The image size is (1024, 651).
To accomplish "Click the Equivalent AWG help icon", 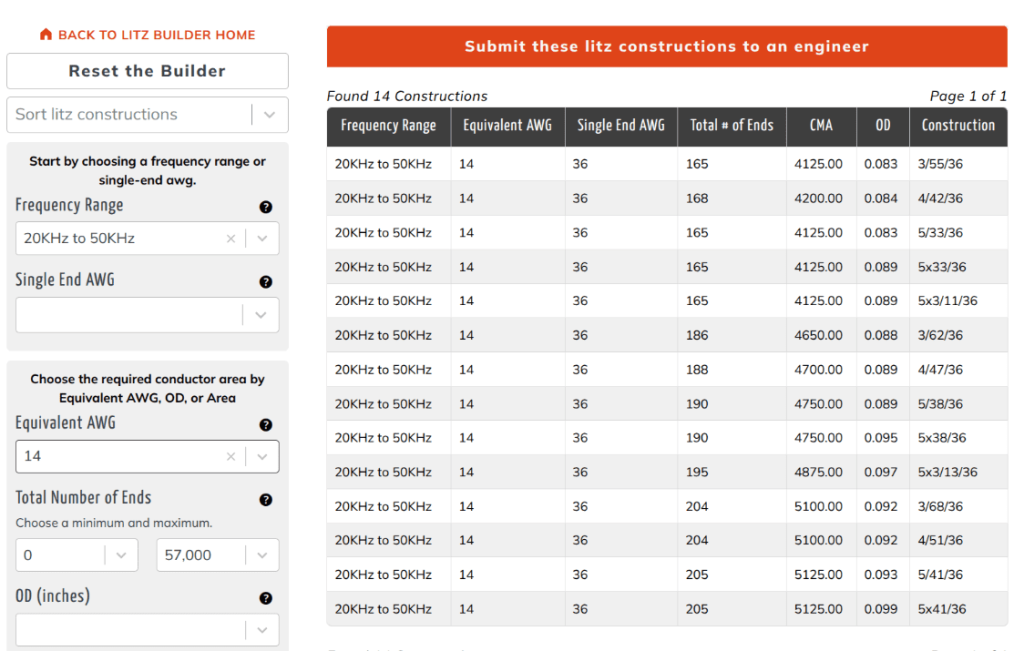I will pyautogui.click(x=266, y=425).
